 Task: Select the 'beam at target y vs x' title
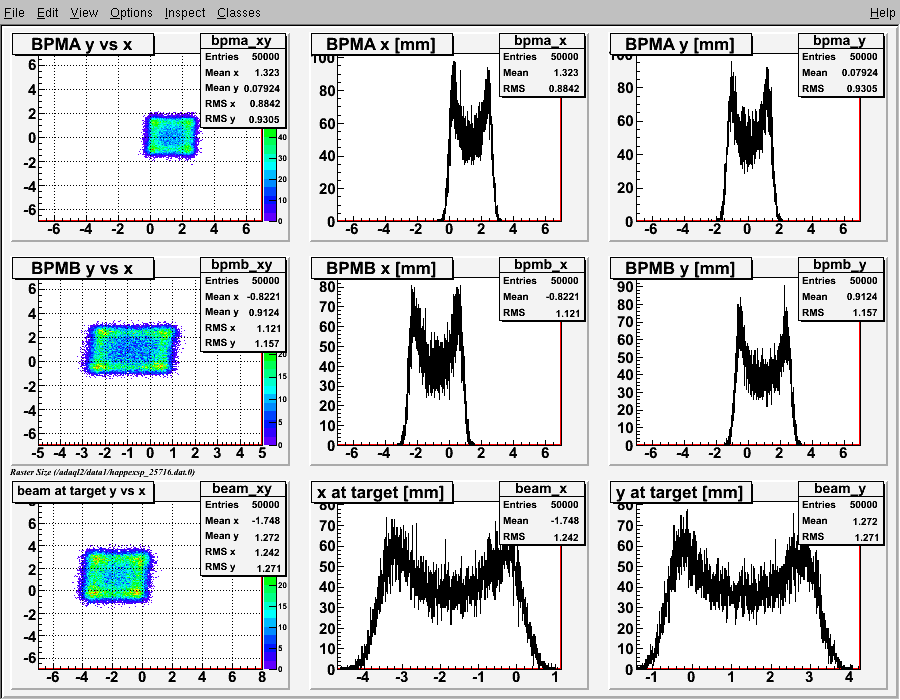[x=83, y=491]
